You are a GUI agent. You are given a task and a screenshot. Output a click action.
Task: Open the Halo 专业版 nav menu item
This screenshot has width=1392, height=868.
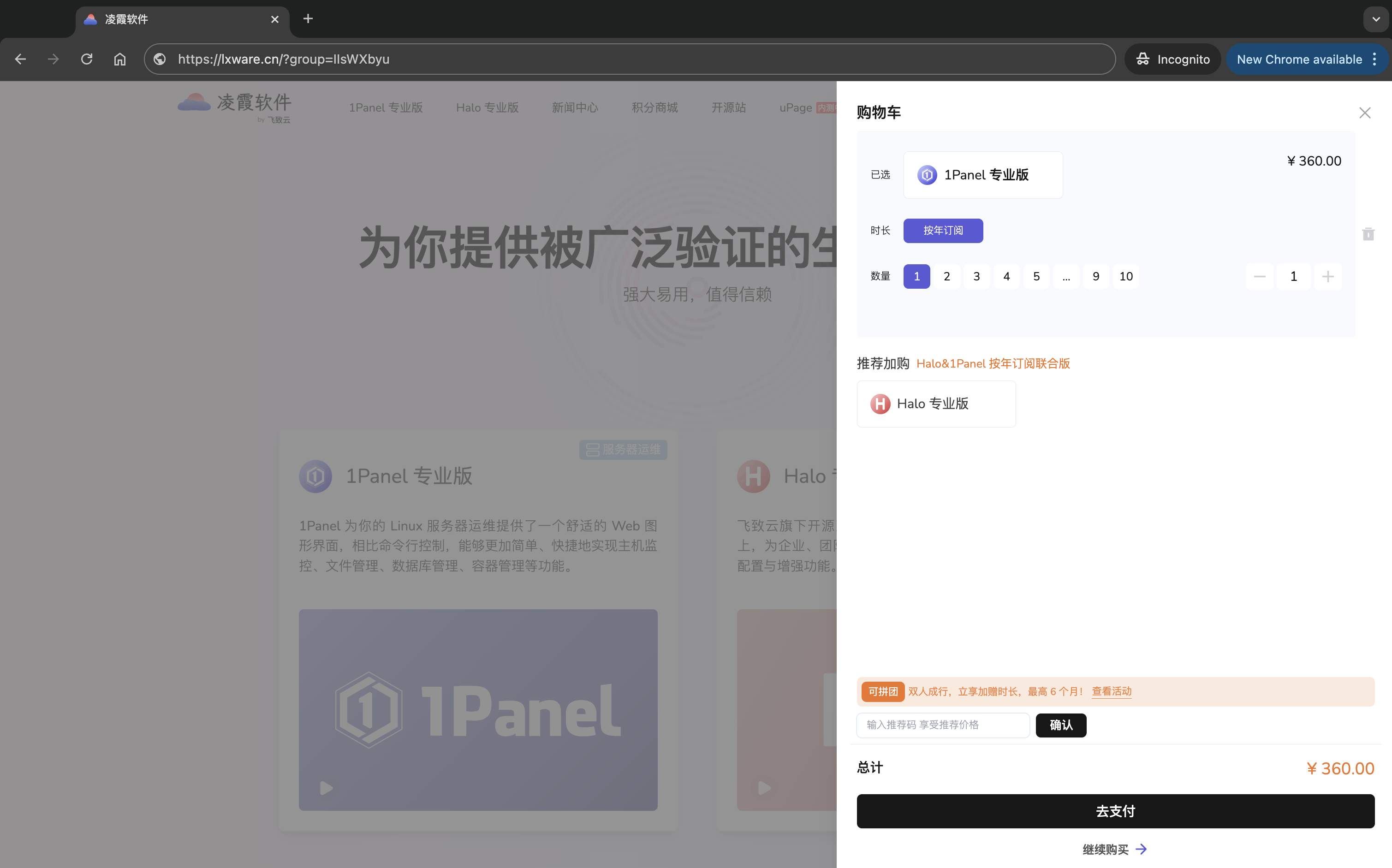click(488, 107)
